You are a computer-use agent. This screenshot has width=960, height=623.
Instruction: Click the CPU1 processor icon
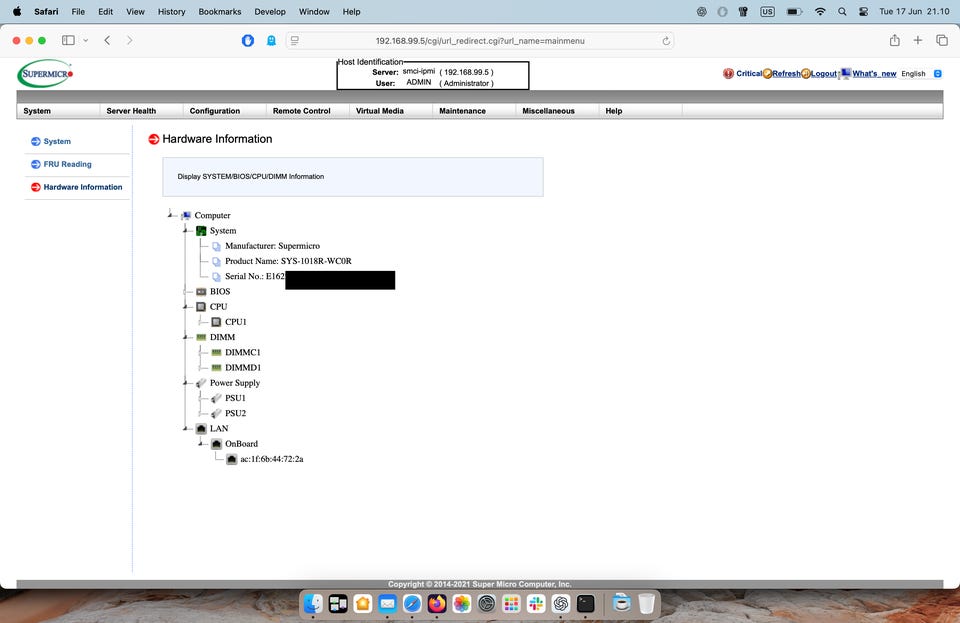point(216,322)
